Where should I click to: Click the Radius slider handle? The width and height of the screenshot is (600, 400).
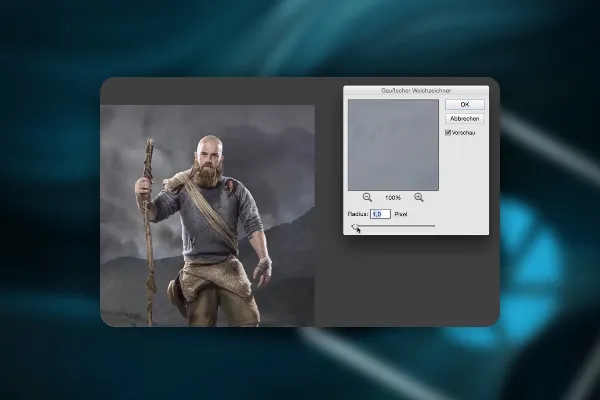click(355, 227)
